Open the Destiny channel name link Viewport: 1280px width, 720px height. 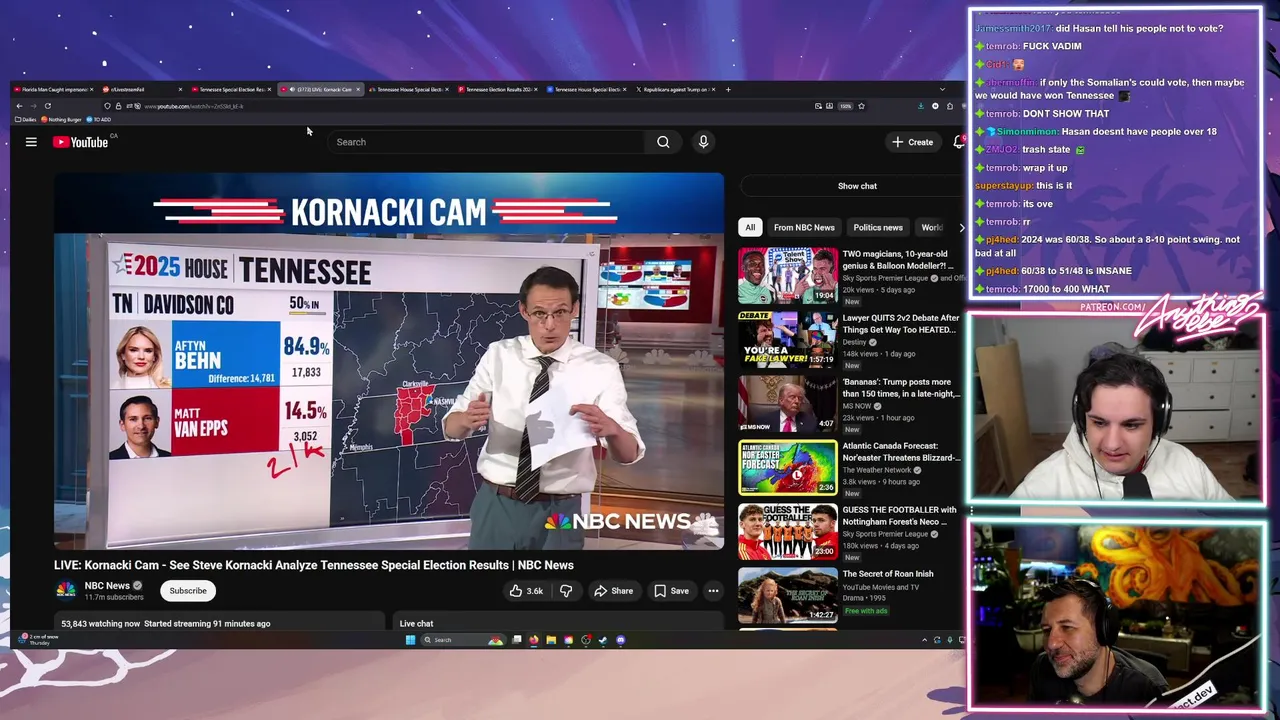coord(855,342)
